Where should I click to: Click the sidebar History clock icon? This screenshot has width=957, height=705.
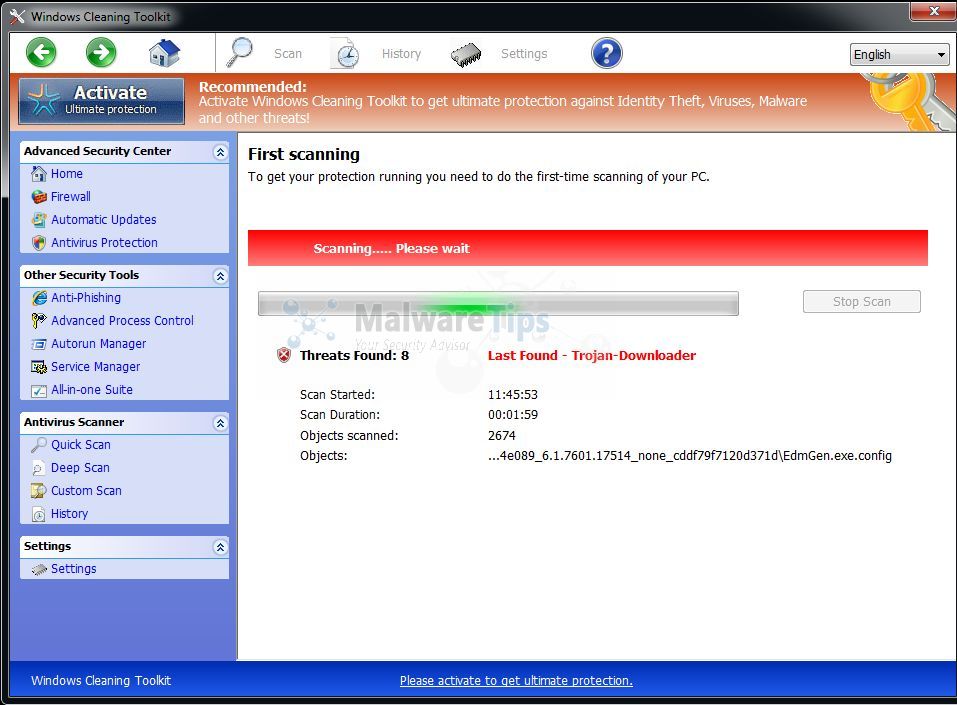coord(38,514)
